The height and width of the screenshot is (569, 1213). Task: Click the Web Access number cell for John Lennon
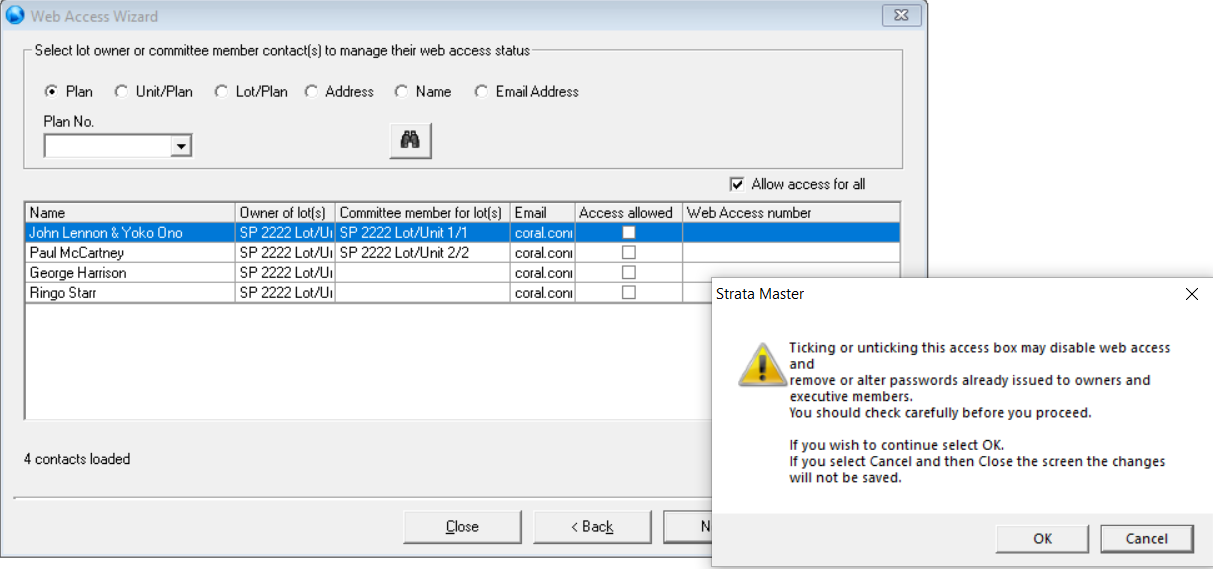pyautogui.click(x=791, y=232)
